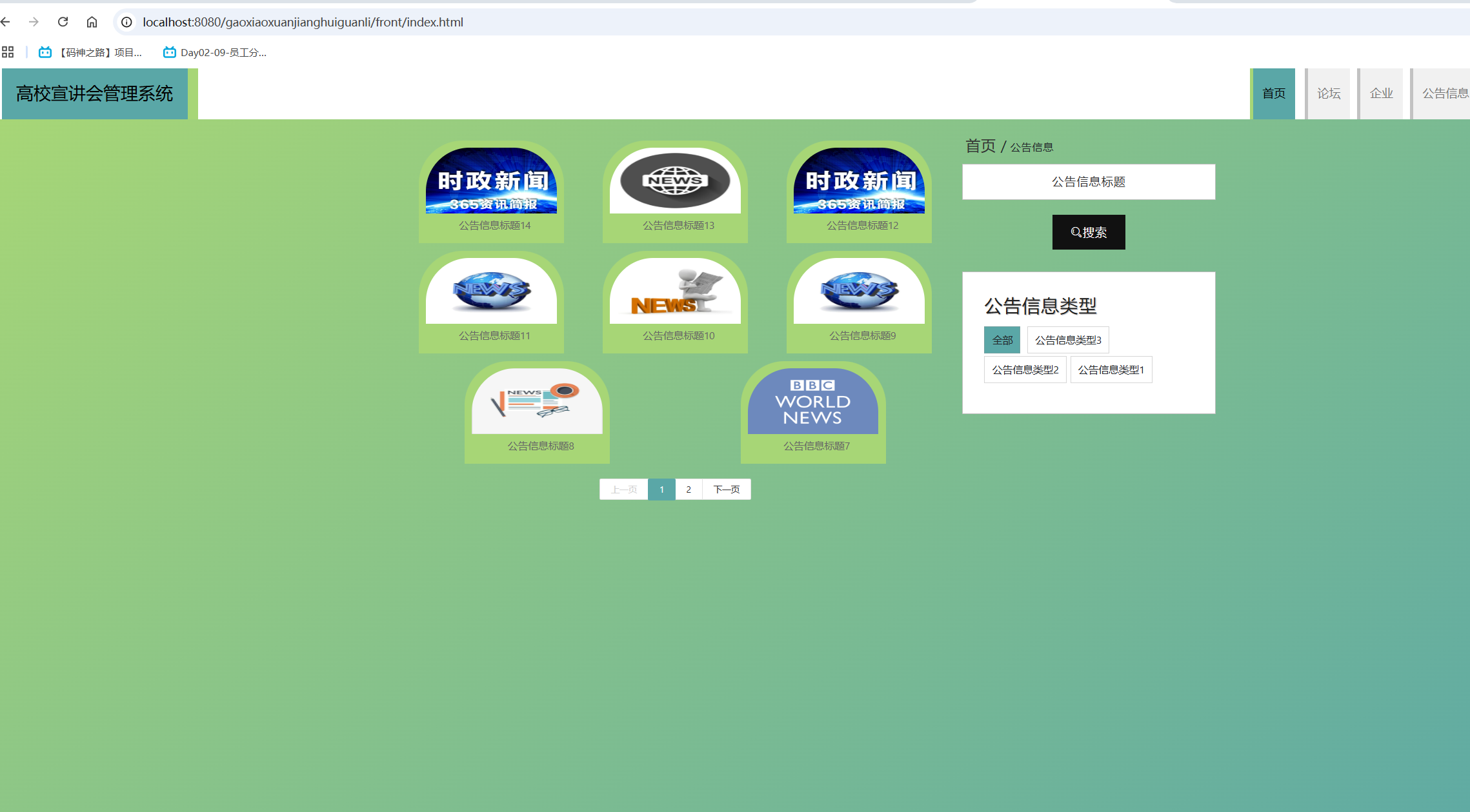1470x812 pixels.
Task: Select the 全部 type filter
Action: pos(1002,340)
